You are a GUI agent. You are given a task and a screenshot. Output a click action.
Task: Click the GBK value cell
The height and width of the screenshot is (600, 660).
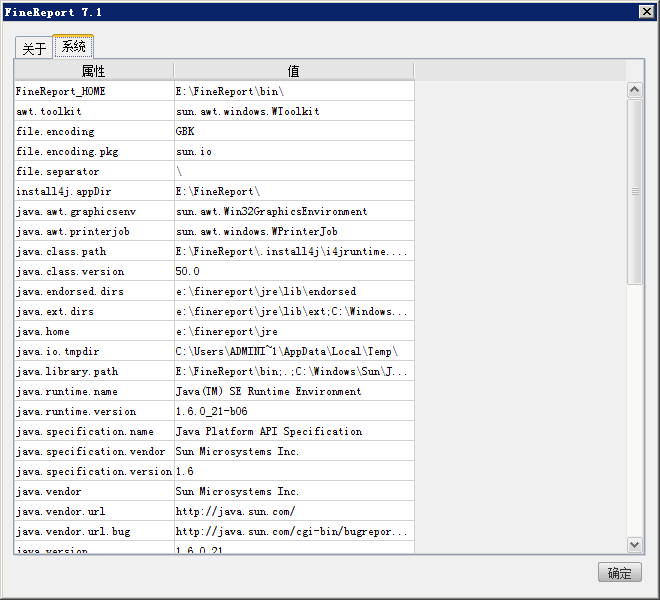(294, 131)
